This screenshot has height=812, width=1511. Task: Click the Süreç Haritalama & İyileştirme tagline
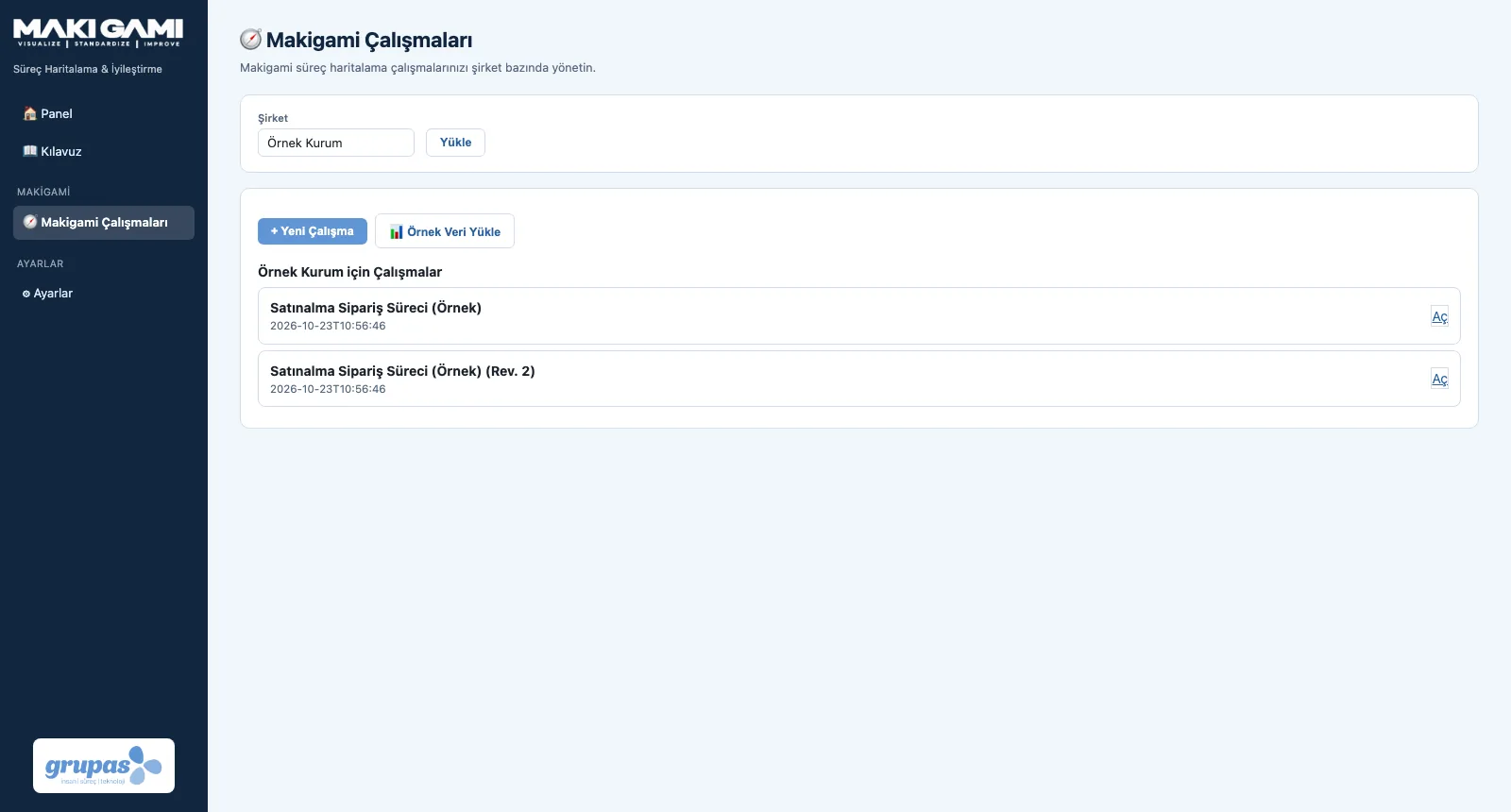(x=88, y=69)
